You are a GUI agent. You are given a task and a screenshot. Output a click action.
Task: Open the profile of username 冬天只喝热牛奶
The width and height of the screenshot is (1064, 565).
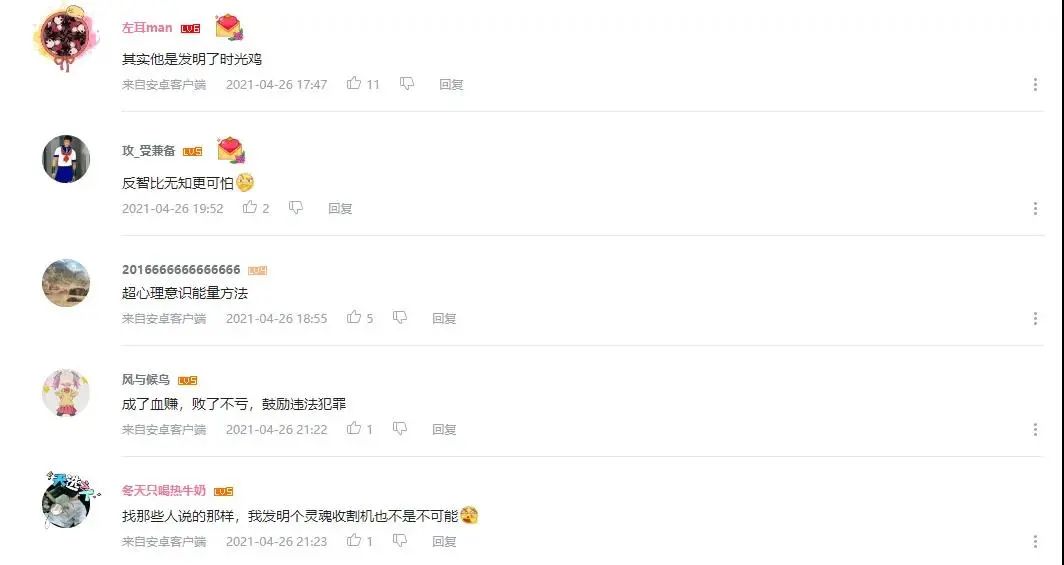tap(164, 490)
